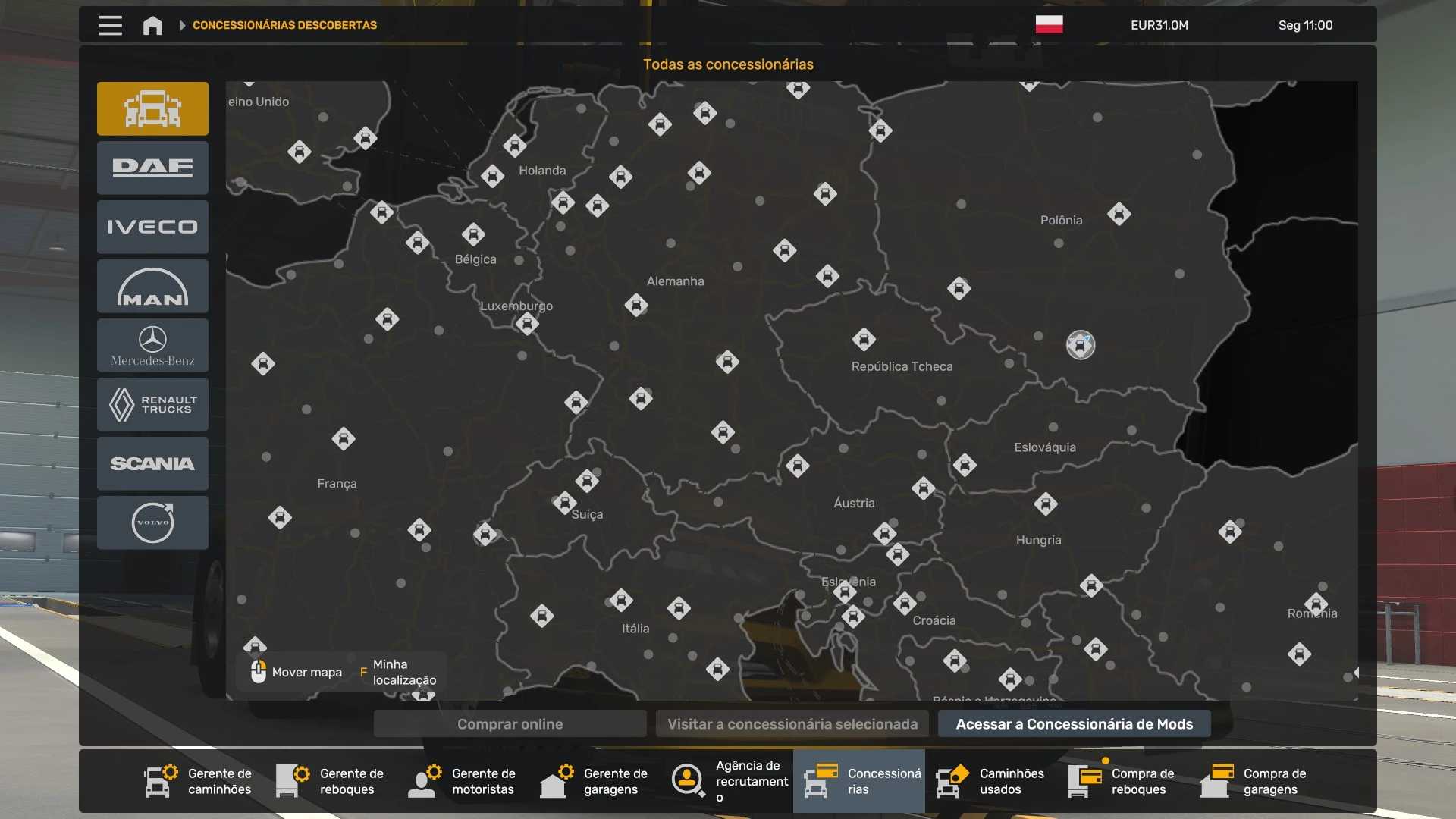Viewport: 1456px width, 819px height.
Task: Click Visitar a concessionária selecionada button
Action: click(792, 724)
